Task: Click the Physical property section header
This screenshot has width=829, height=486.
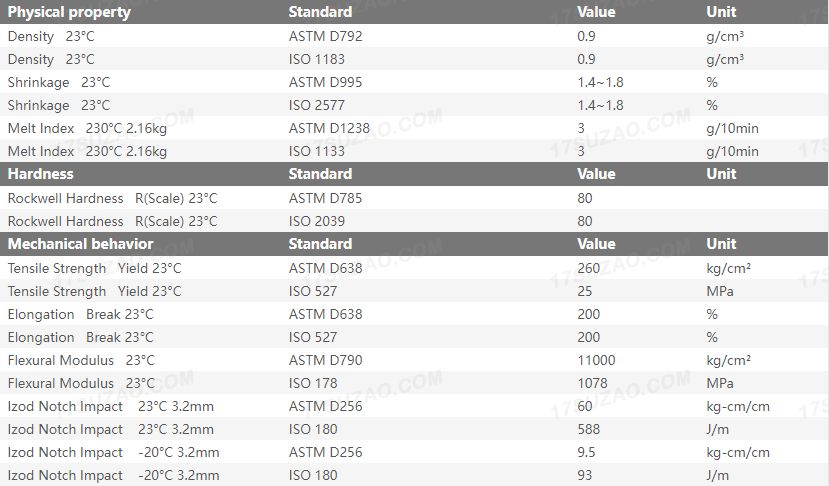Action: pyautogui.click(x=69, y=12)
